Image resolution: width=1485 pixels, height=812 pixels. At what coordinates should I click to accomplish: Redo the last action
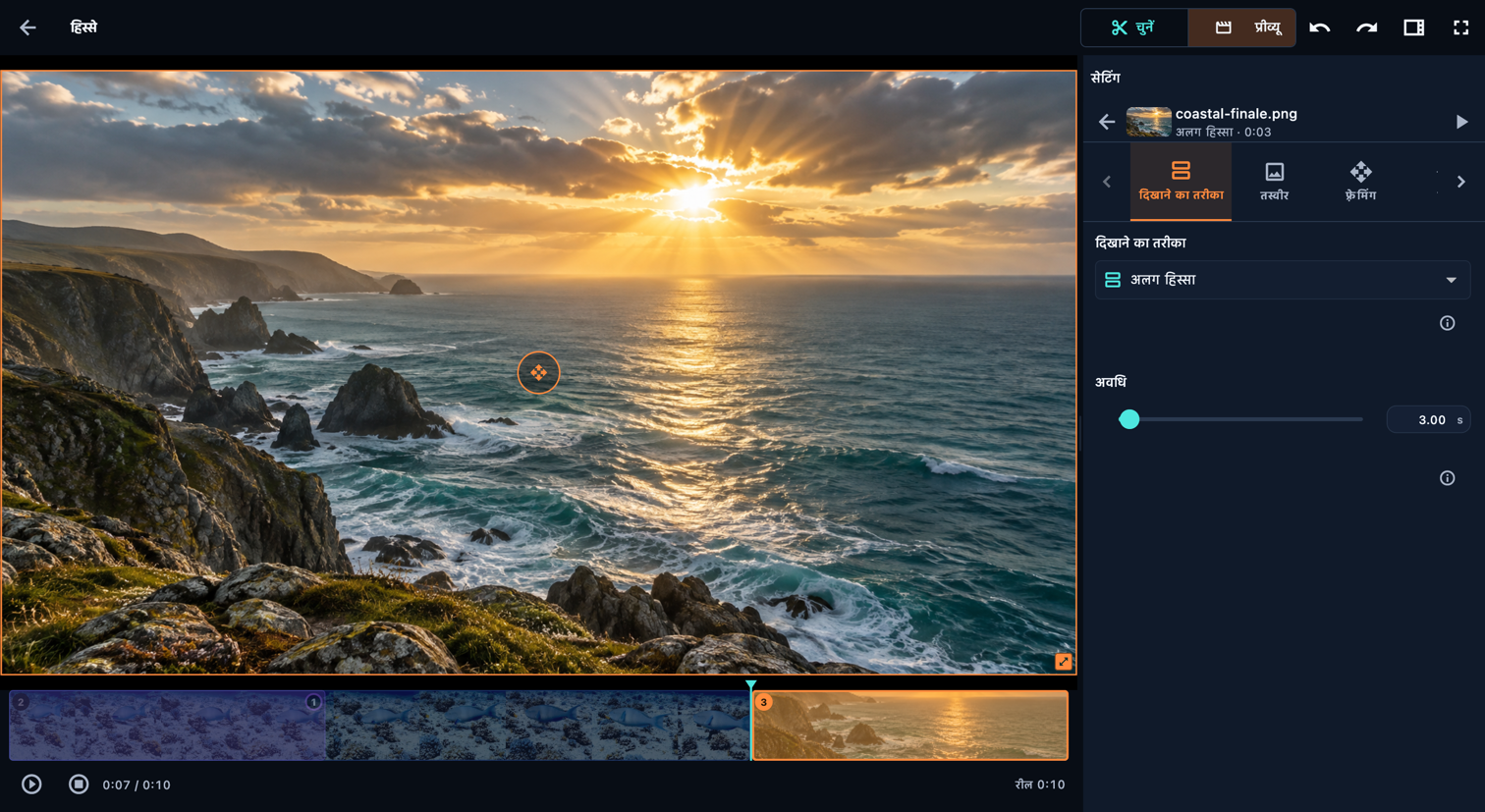pyautogui.click(x=1366, y=27)
